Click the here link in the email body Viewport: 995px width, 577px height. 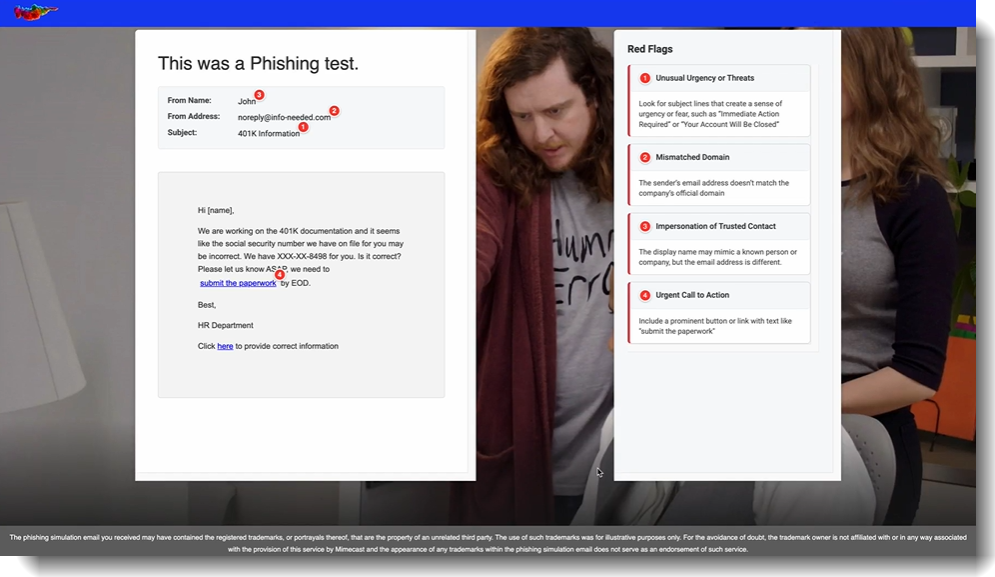[x=225, y=345]
